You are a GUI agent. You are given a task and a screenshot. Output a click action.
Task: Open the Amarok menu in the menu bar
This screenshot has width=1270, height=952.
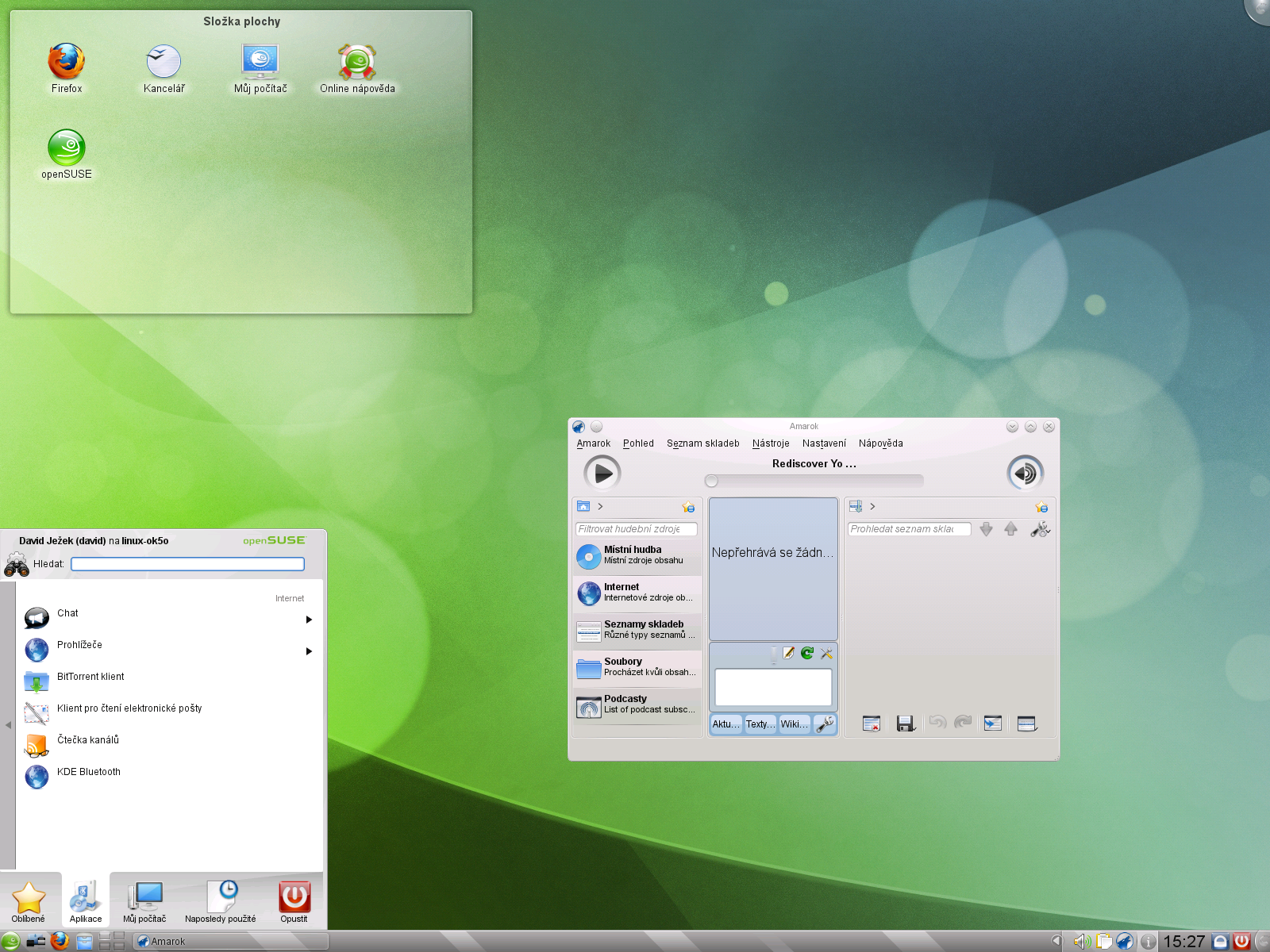tap(594, 443)
